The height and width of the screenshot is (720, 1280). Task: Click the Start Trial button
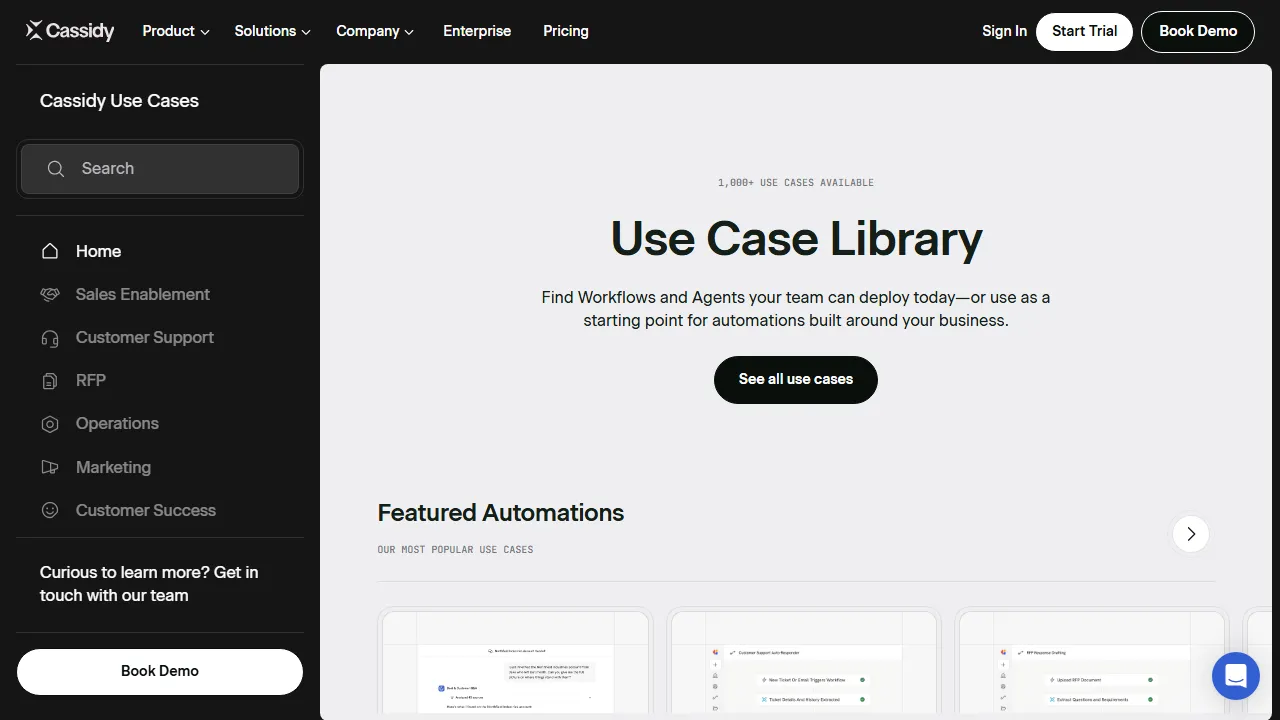click(x=1084, y=31)
